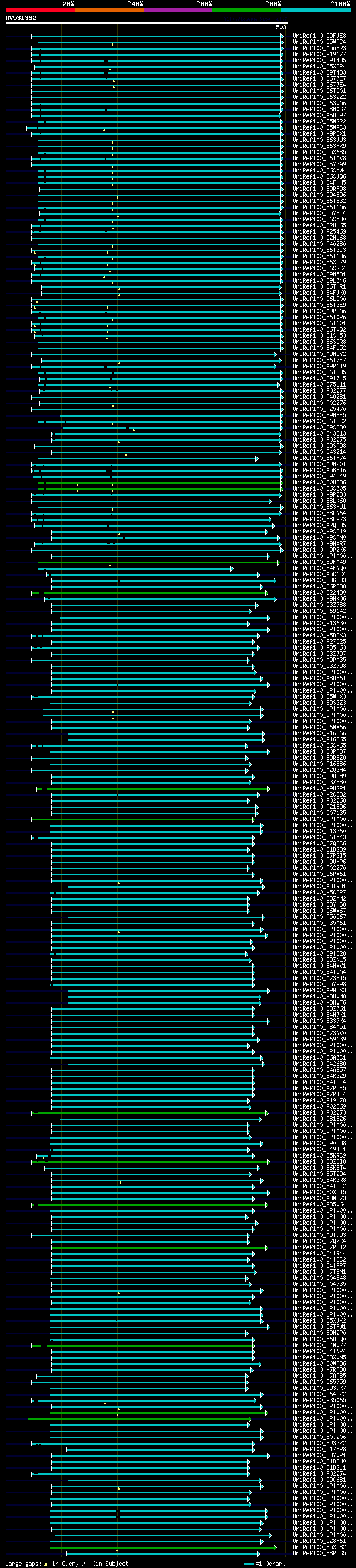Click the orange ~40% legend color bar
The height and width of the screenshot is (1568, 356).
click(109, 10)
